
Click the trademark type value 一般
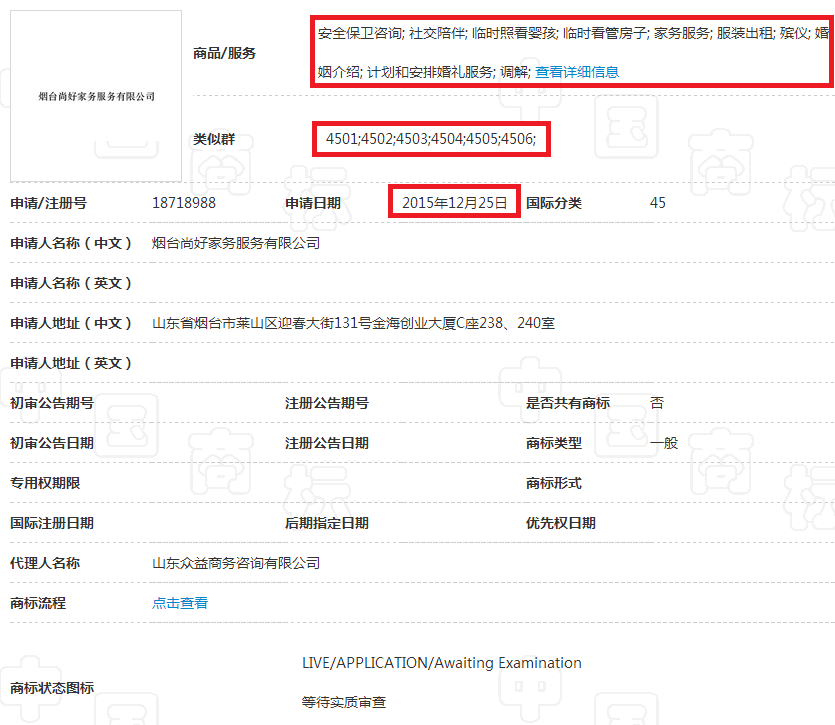(664, 443)
